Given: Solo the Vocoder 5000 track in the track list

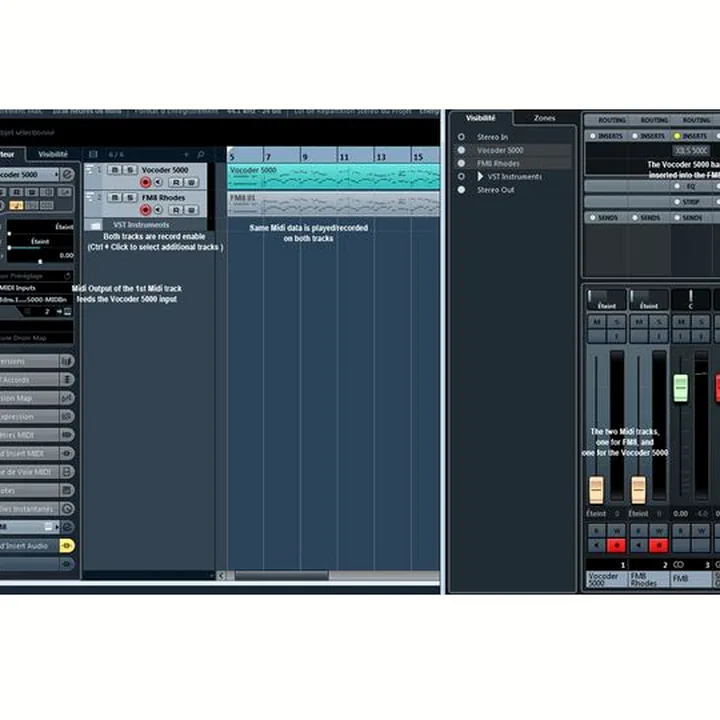Looking at the screenshot, I should [x=130, y=170].
